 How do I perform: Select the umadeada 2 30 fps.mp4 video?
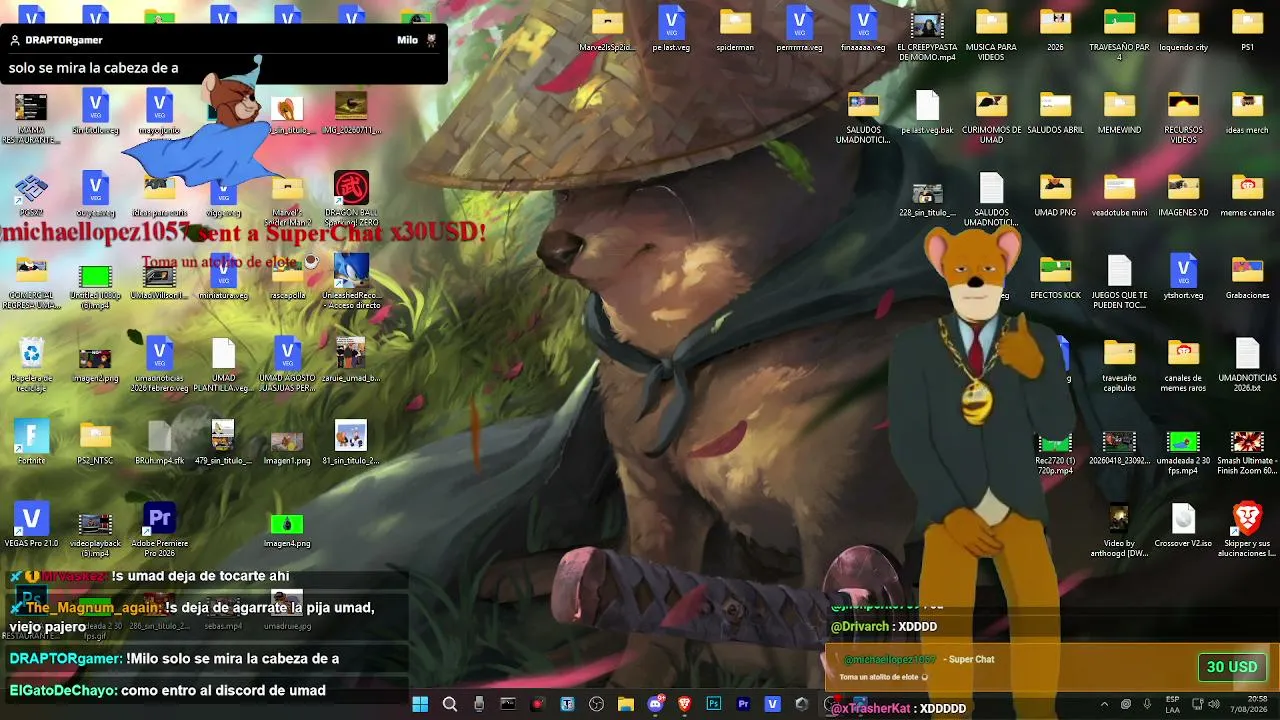point(1183,452)
